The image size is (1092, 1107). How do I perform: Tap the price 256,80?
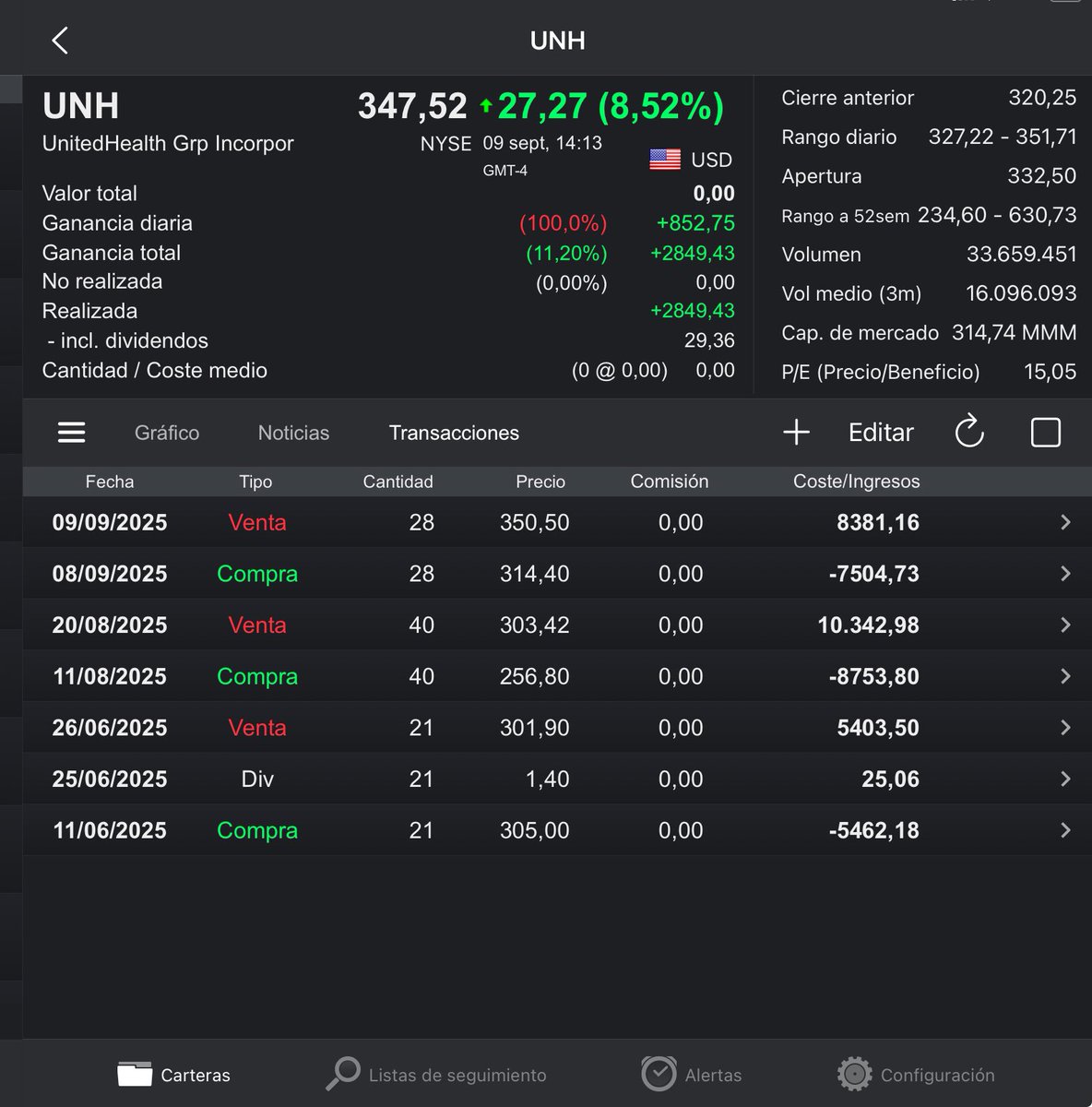535,676
